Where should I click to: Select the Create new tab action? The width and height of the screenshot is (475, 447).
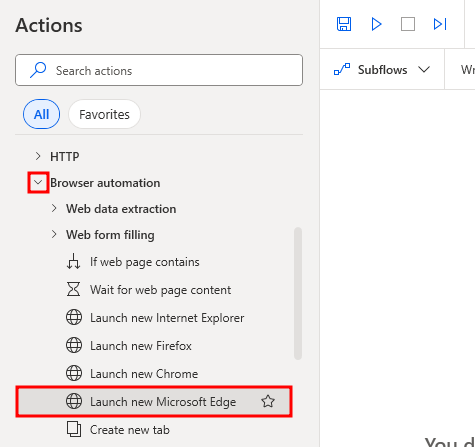pos(130,430)
